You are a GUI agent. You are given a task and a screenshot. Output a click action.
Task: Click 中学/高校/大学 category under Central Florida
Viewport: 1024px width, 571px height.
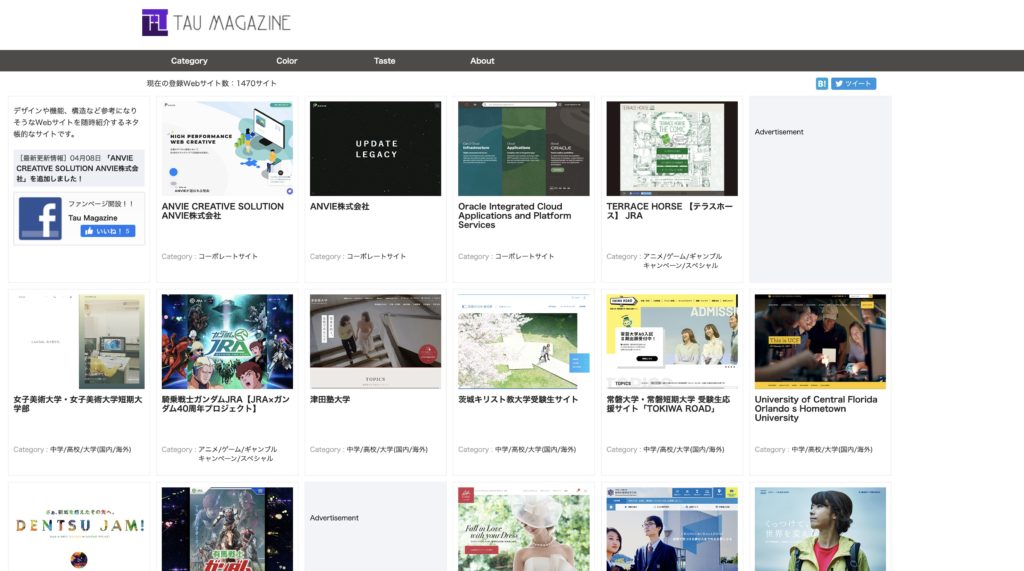(832, 449)
